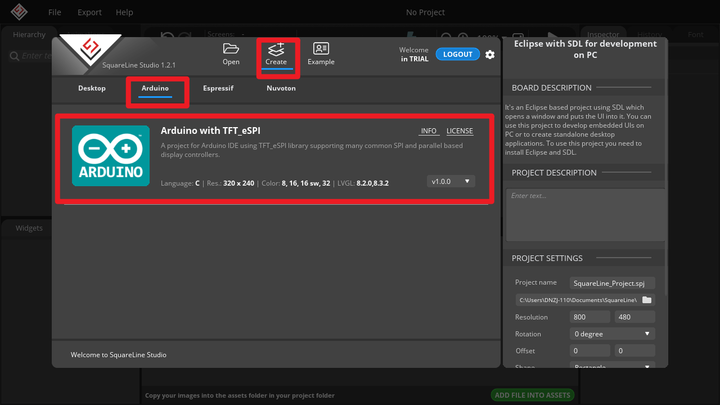
Task: Switch to the Nuvoton tab
Action: click(x=281, y=88)
